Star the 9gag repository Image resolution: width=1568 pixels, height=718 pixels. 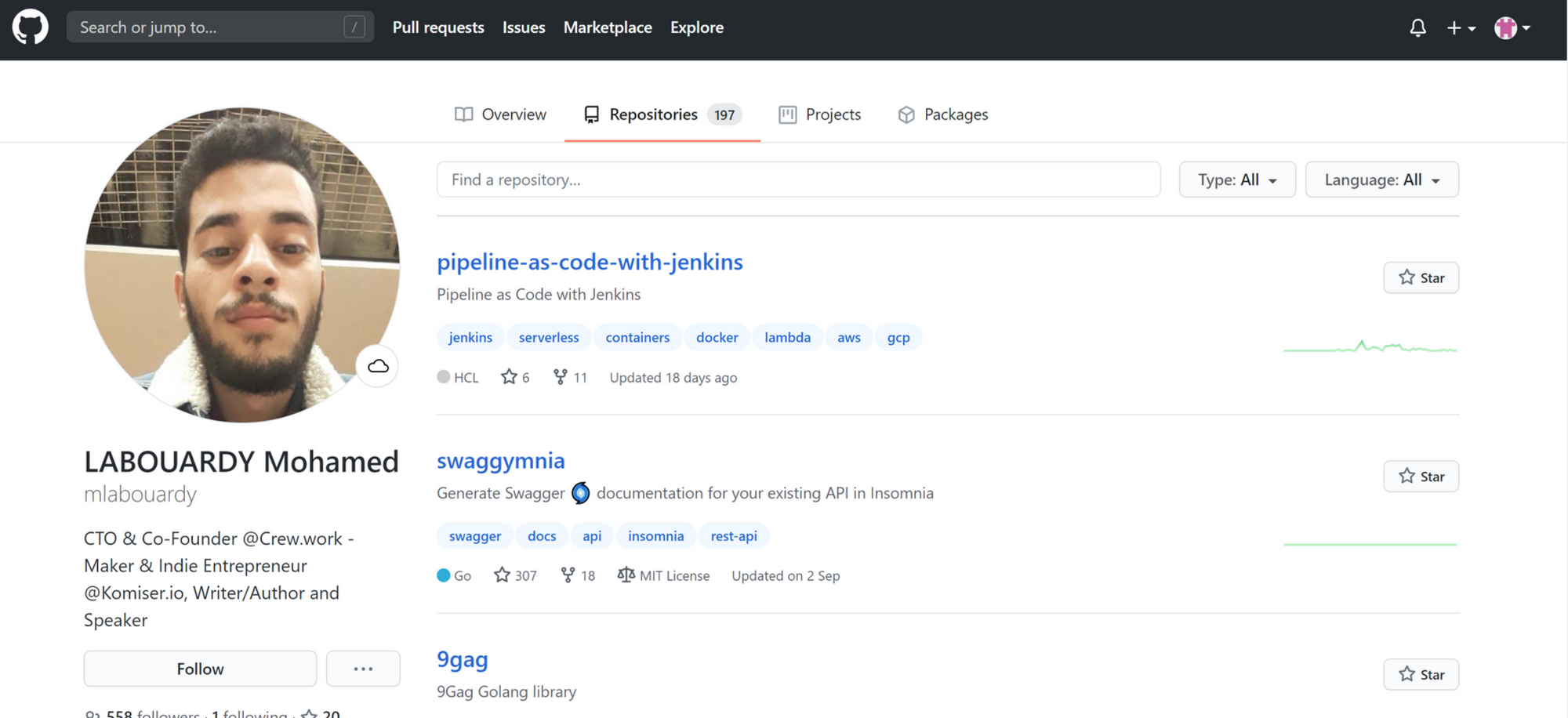point(1421,674)
